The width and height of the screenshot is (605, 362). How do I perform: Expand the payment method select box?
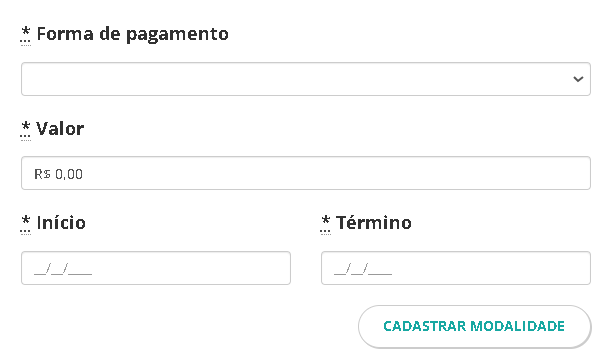[306, 79]
